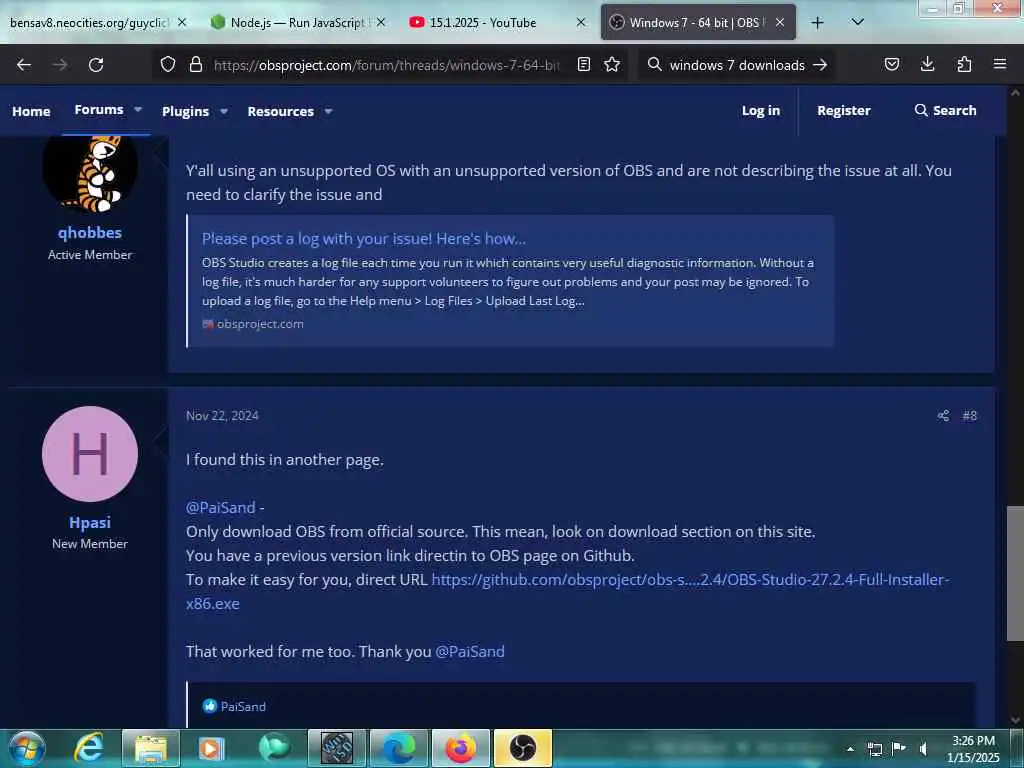Click the search go arrow
Screen dimensions: 1024x768
click(820, 65)
